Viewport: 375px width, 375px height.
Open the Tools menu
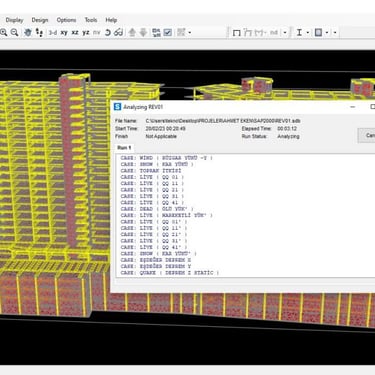(91, 20)
